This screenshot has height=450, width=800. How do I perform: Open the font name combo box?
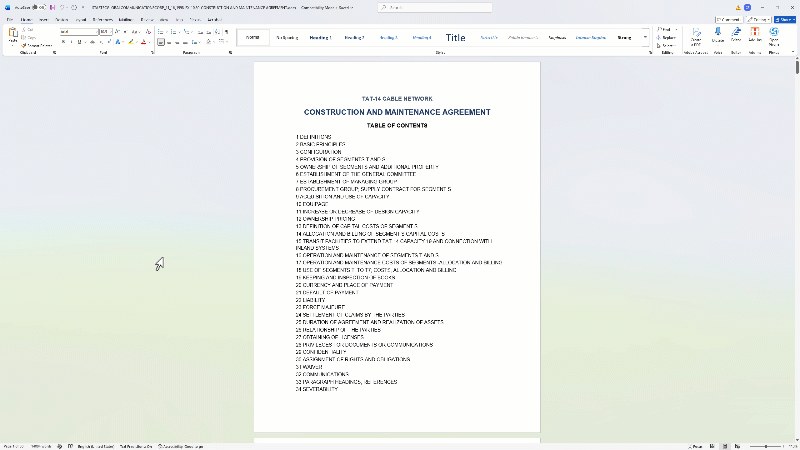(x=79, y=32)
